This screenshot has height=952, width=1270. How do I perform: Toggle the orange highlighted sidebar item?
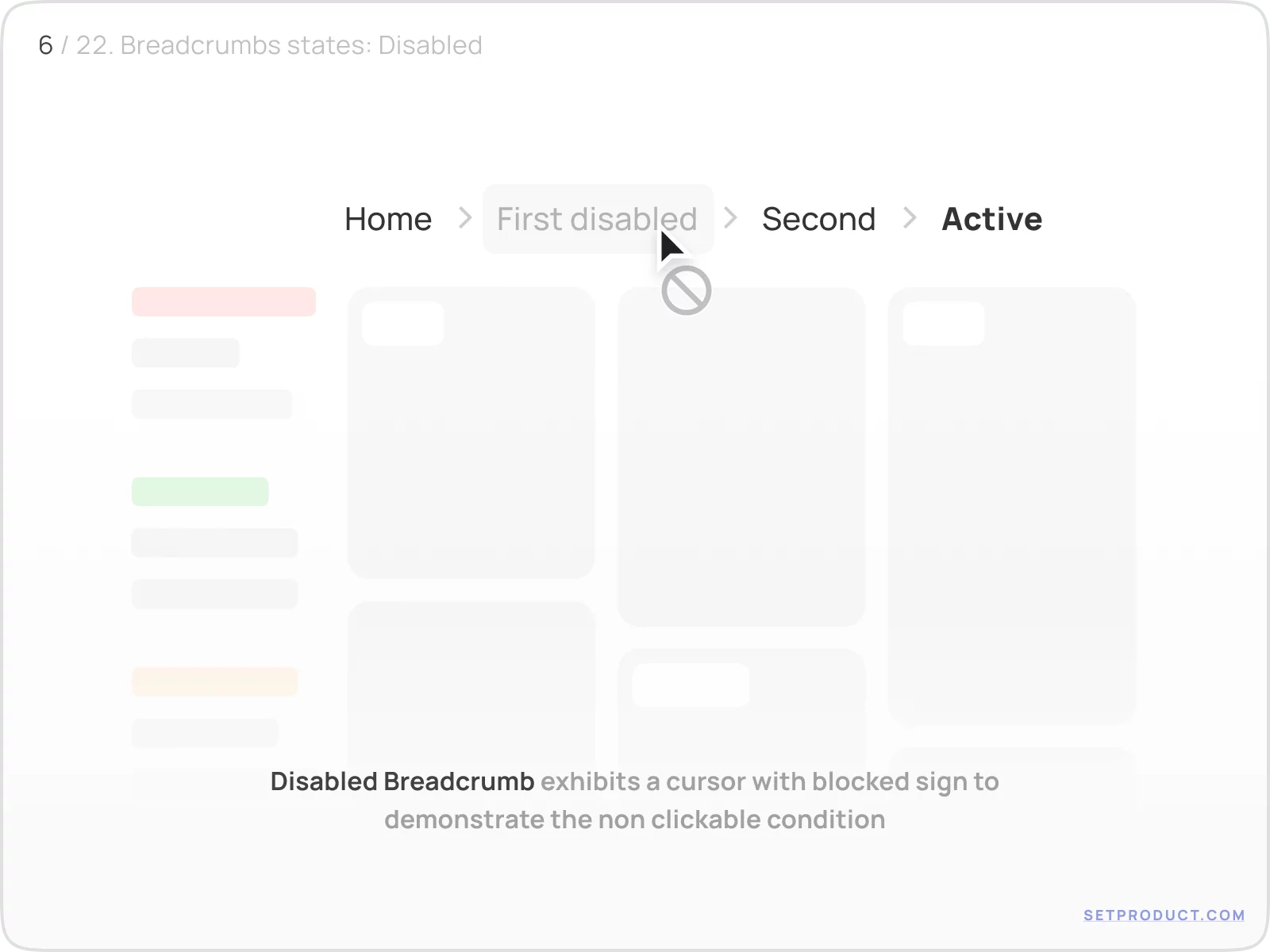tap(214, 681)
